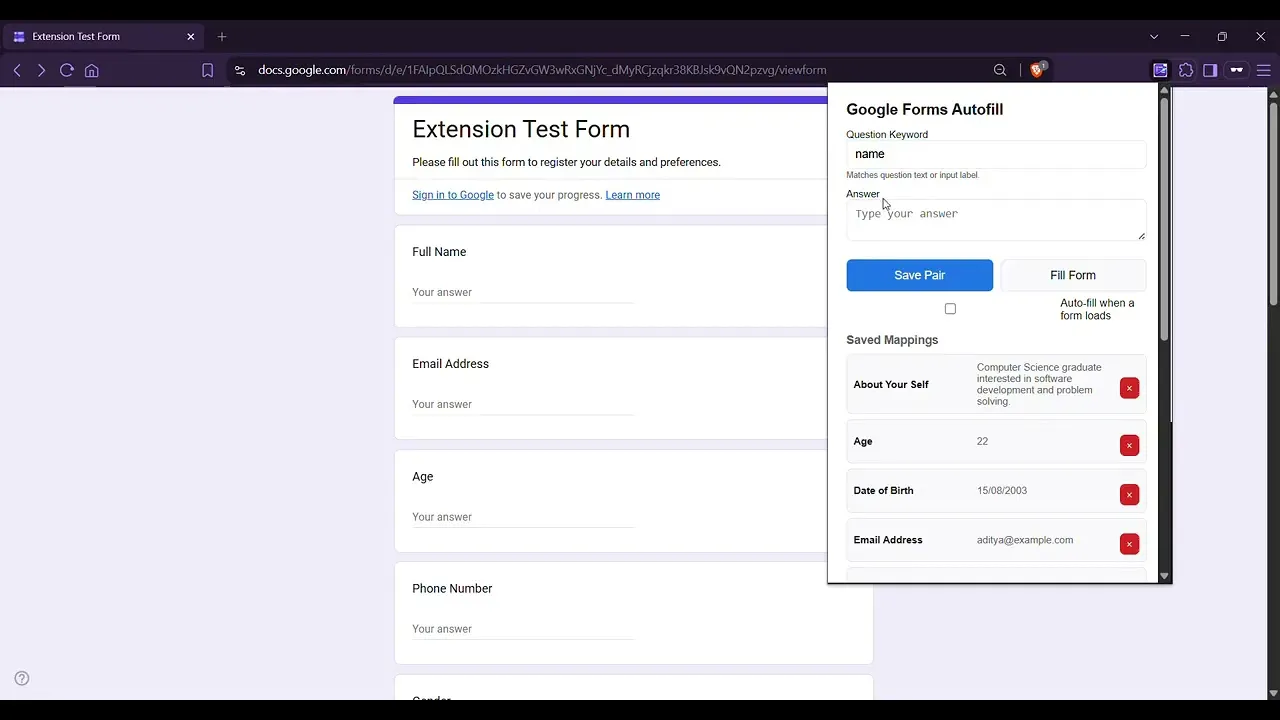
Task: Delete the Age saved mapping
Action: tap(1129, 445)
